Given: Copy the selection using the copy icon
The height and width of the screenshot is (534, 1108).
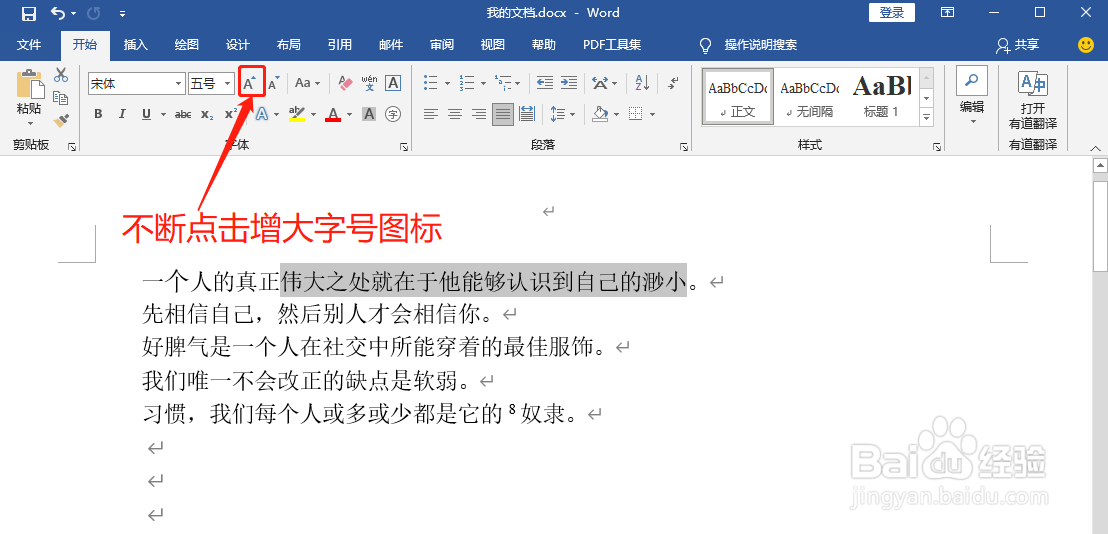Looking at the screenshot, I should tap(61, 98).
